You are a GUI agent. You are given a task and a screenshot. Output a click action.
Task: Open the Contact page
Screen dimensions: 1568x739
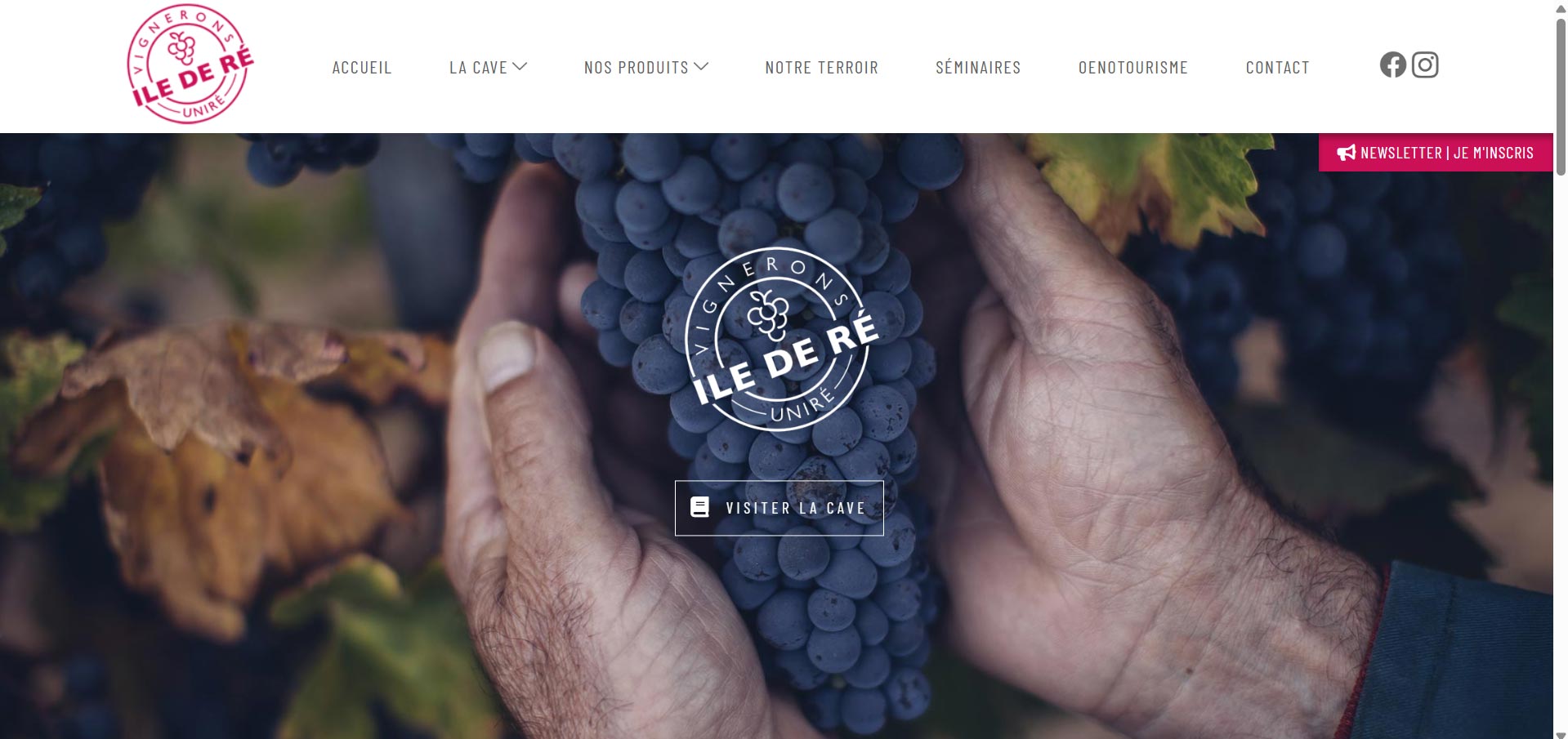[x=1277, y=68]
